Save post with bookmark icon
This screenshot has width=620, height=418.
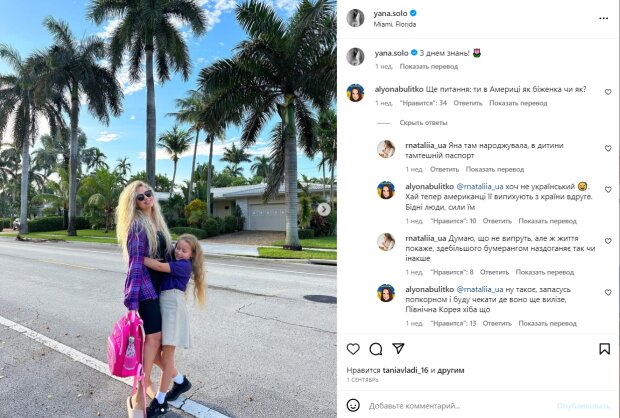coord(604,349)
